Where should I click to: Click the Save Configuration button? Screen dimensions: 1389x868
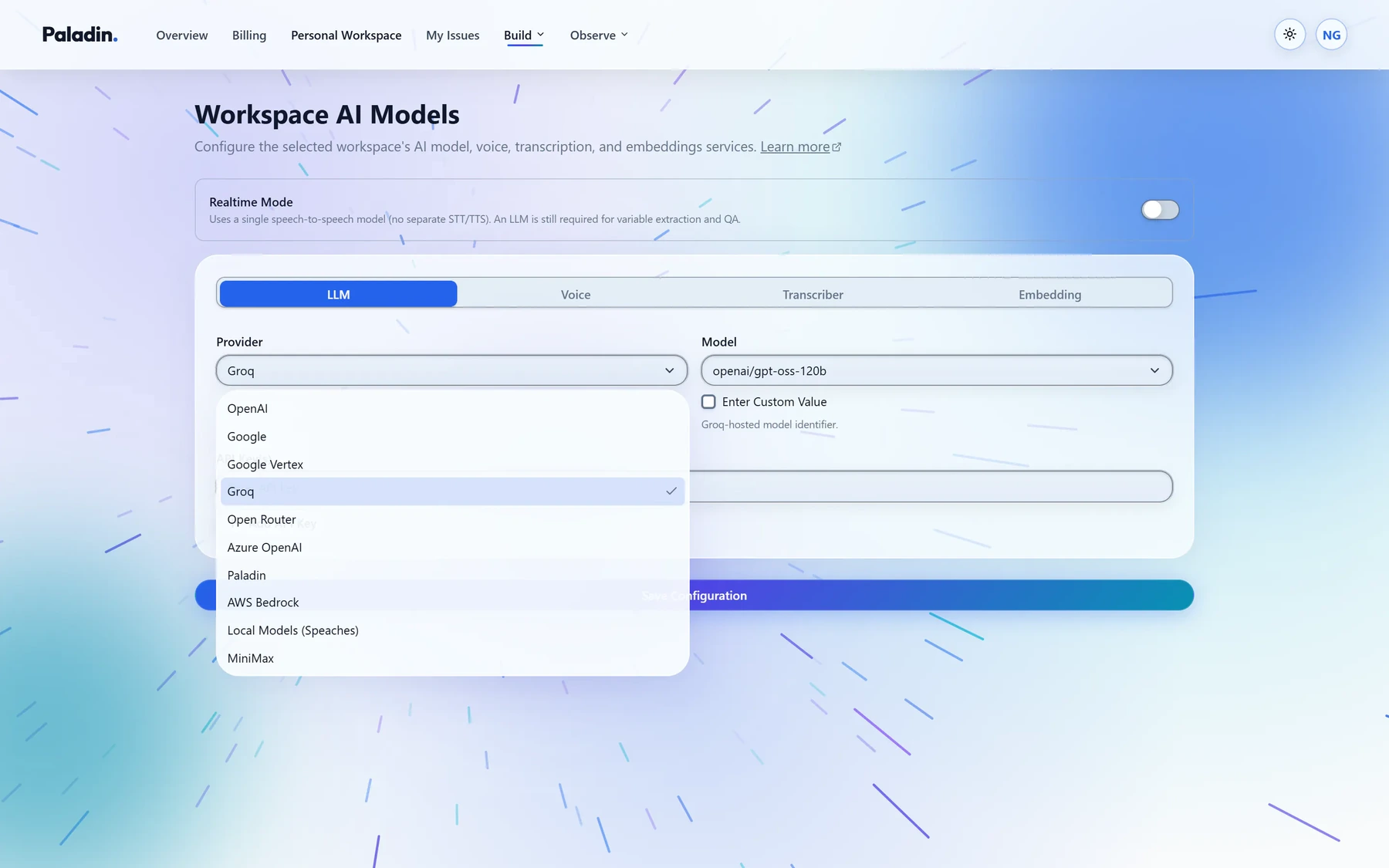(694, 596)
